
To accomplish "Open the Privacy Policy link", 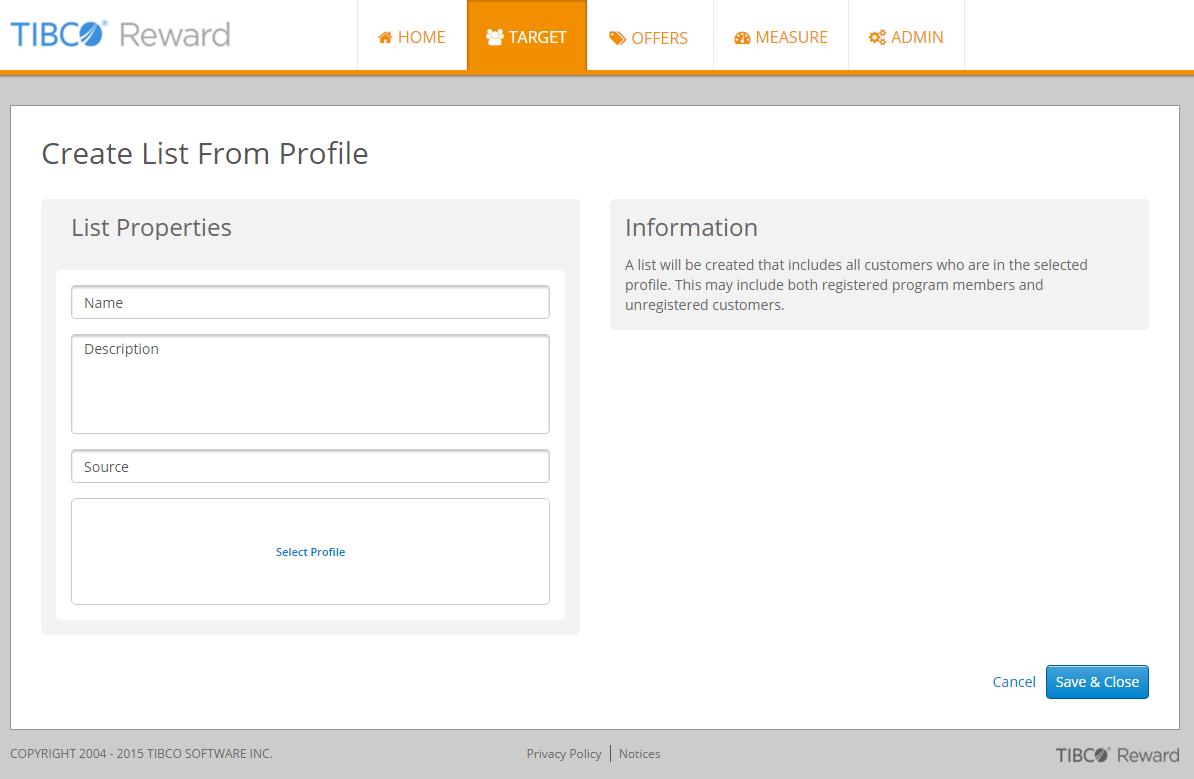I will tap(564, 754).
